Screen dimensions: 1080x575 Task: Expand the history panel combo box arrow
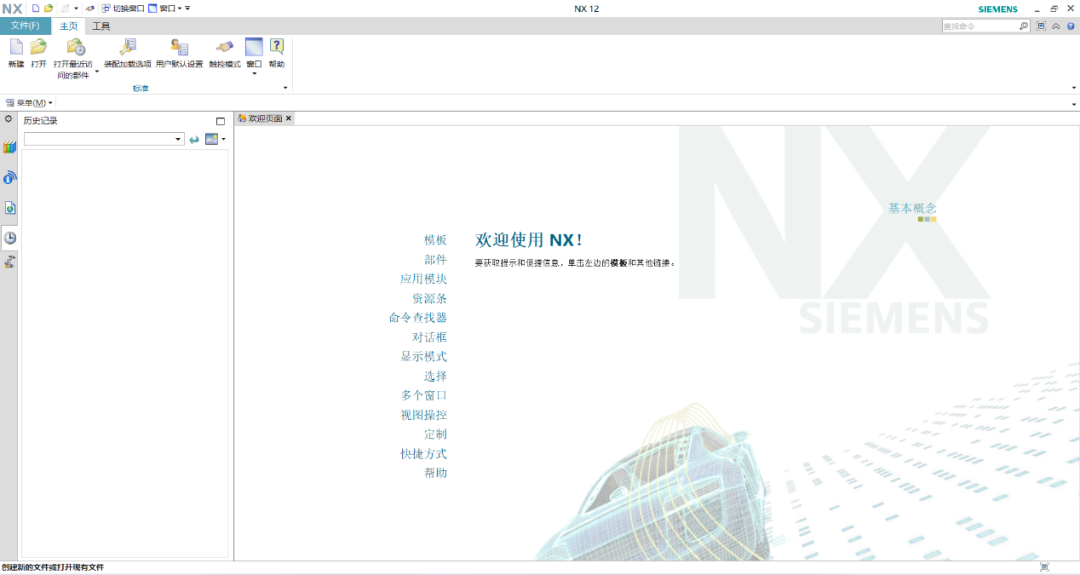(x=178, y=139)
